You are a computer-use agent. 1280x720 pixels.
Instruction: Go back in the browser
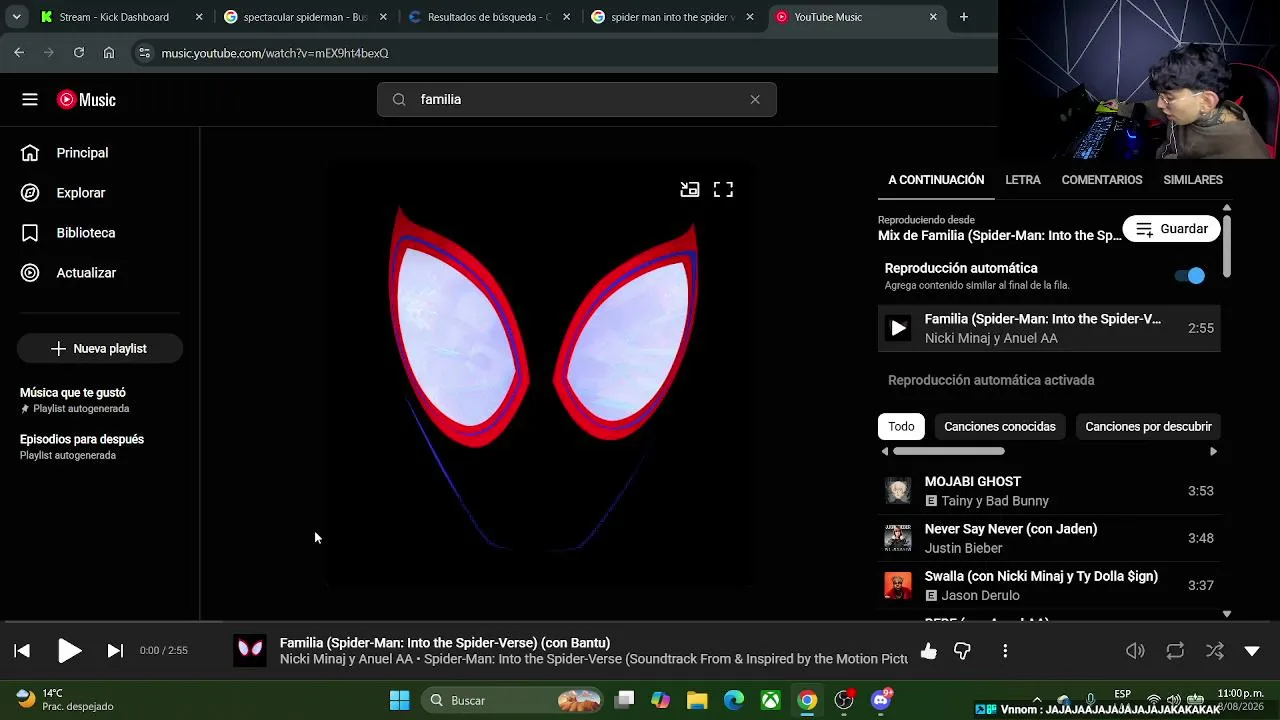point(19,53)
